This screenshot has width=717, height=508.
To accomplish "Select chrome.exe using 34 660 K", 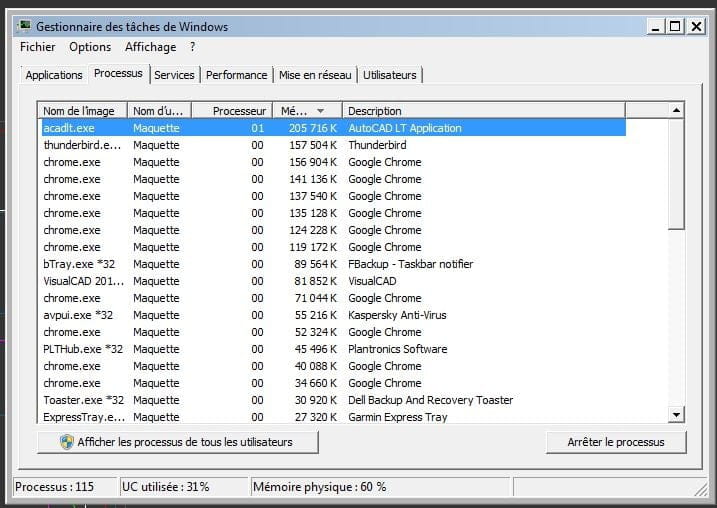I will 334,383.
